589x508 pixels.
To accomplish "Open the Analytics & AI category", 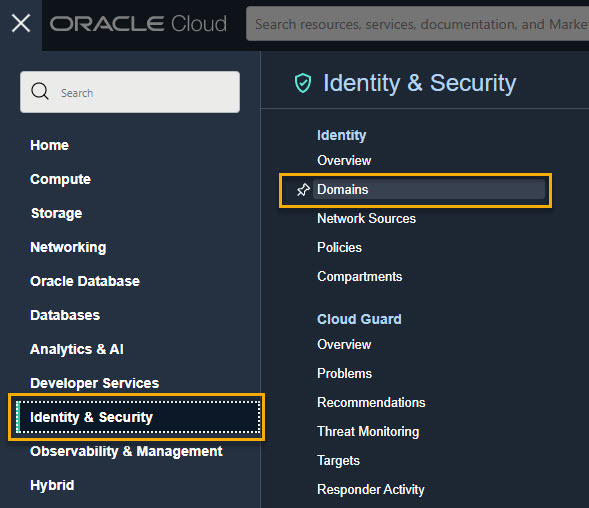I will pyautogui.click(x=77, y=349).
